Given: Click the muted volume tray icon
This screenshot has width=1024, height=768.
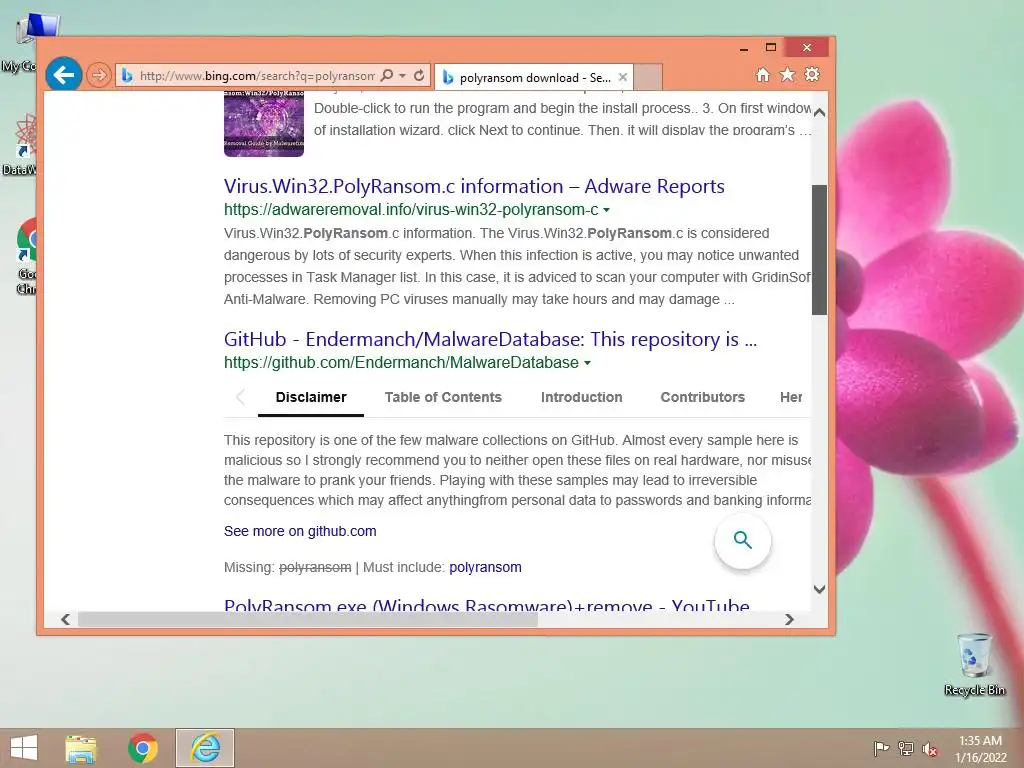Looking at the screenshot, I should tap(930, 748).
